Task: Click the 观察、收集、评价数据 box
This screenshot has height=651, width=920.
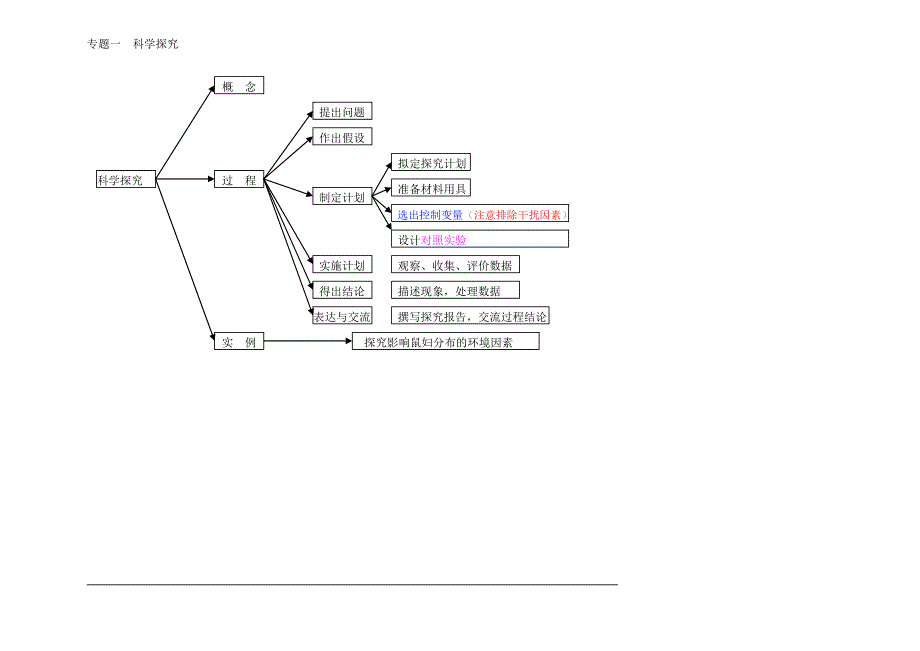Action: point(455,265)
